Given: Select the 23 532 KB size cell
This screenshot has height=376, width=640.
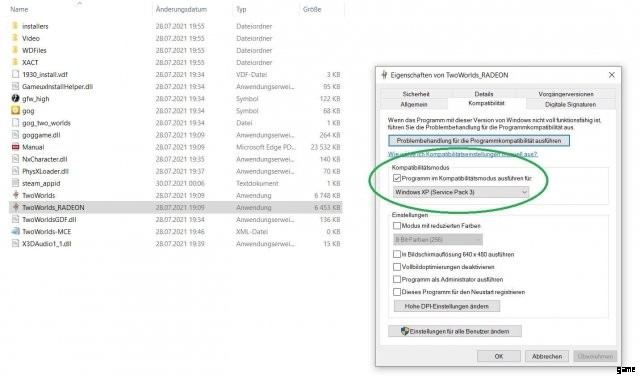Looking at the screenshot, I should click(325, 147).
